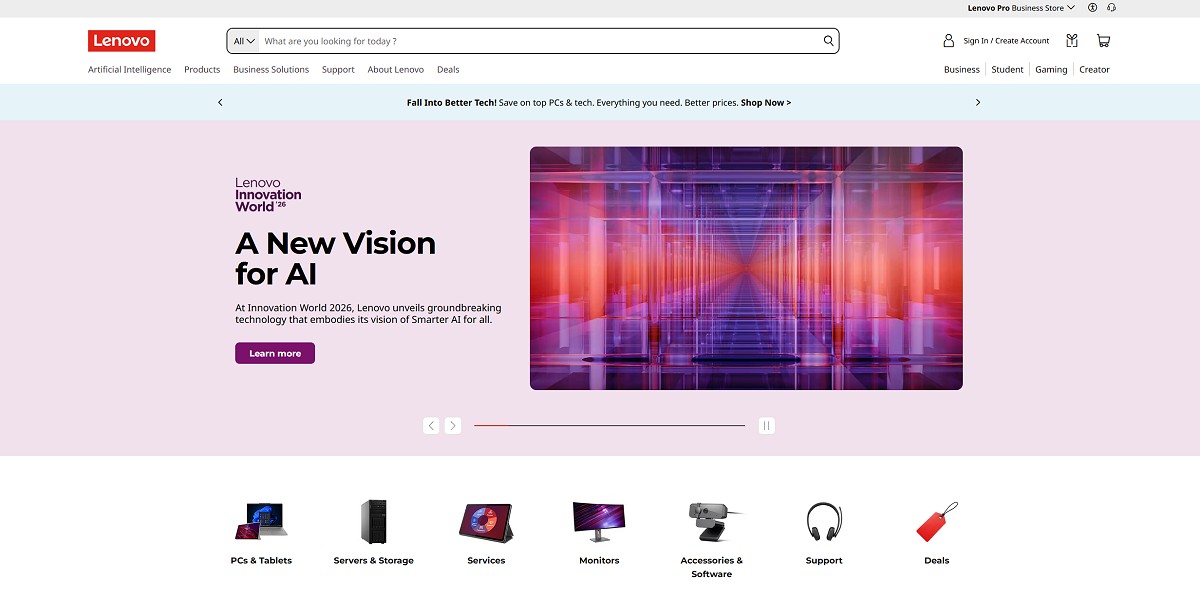This screenshot has width=1200, height=601.
Task: Go to the Business store link
Action: (962, 70)
